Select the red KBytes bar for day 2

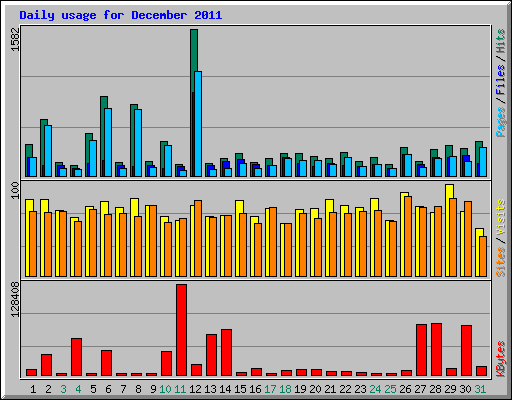pyautogui.click(x=46, y=365)
